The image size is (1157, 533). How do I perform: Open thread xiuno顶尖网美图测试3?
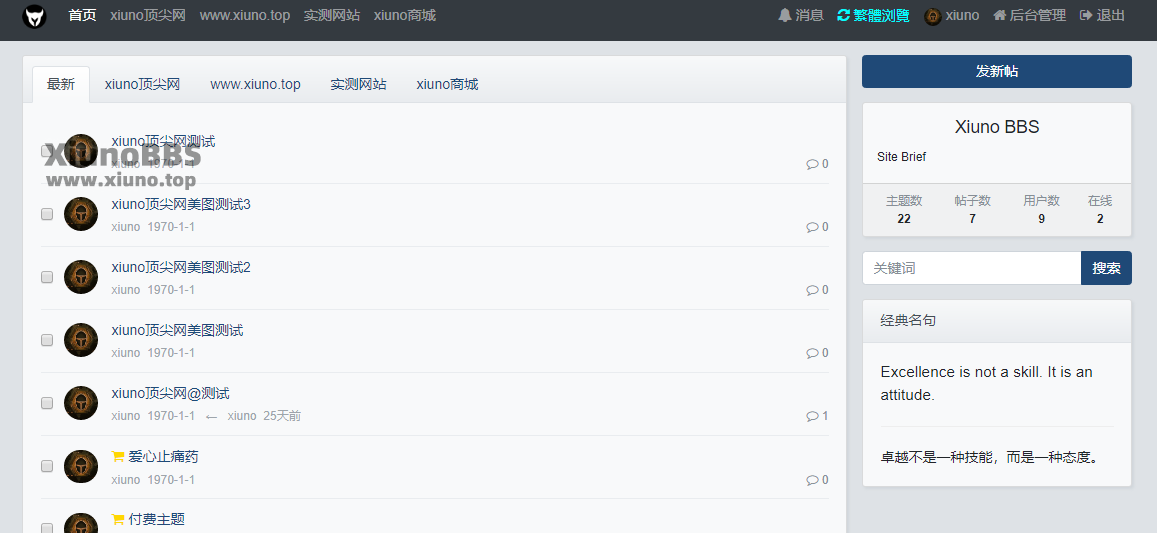[181, 204]
